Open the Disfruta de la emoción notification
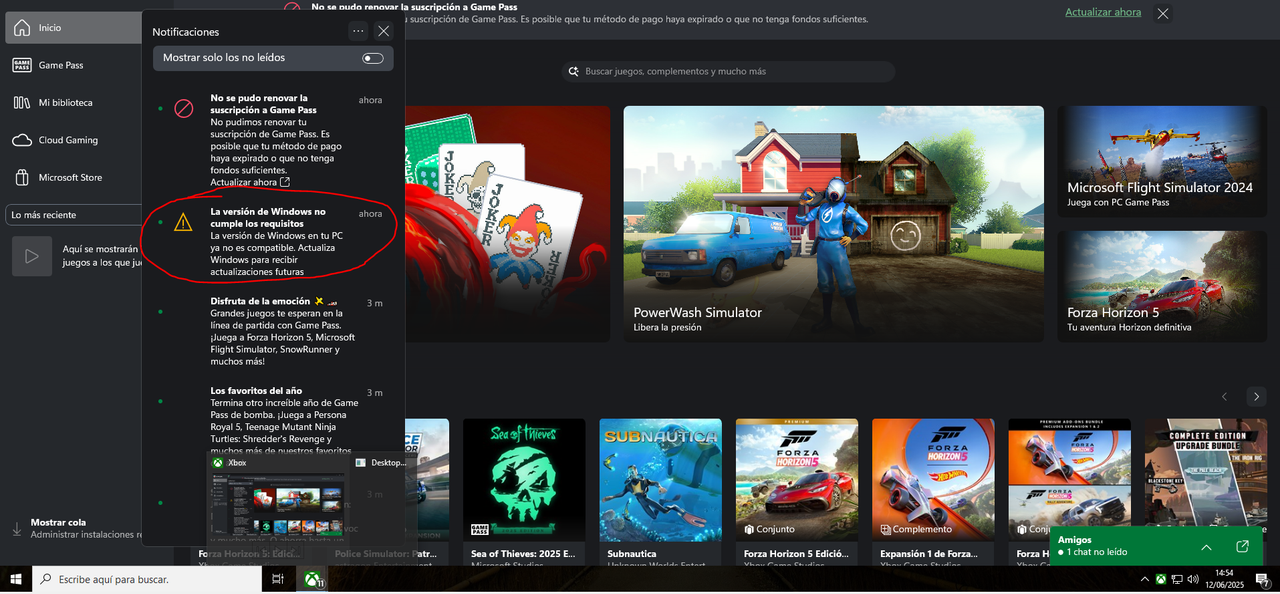Image resolution: width=1280 pixels, height=594 pixels. (x=272, y=331)
